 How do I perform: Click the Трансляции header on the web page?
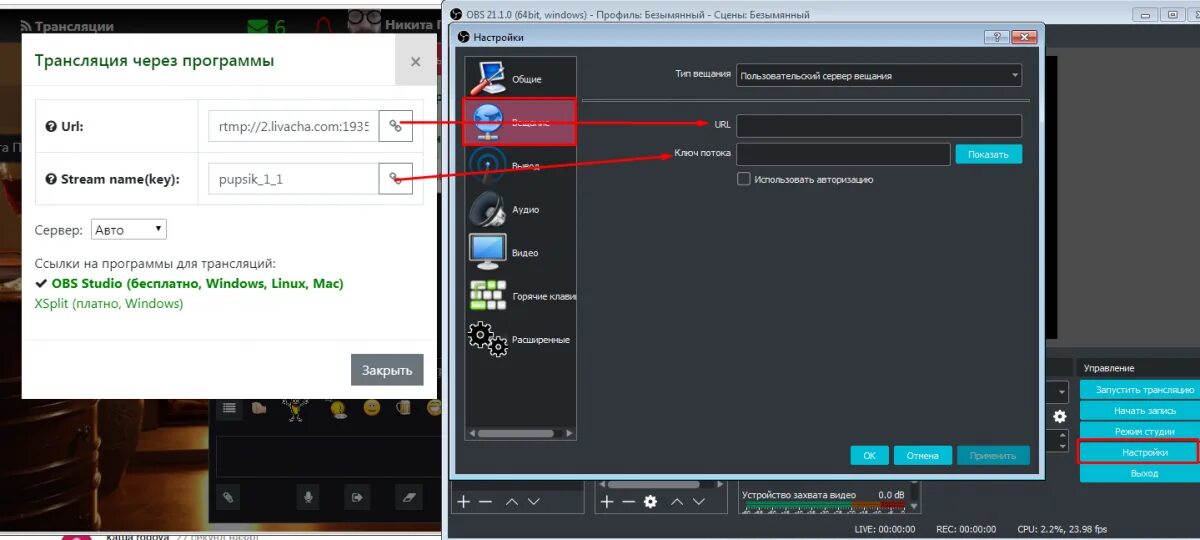tap(75, 27)
